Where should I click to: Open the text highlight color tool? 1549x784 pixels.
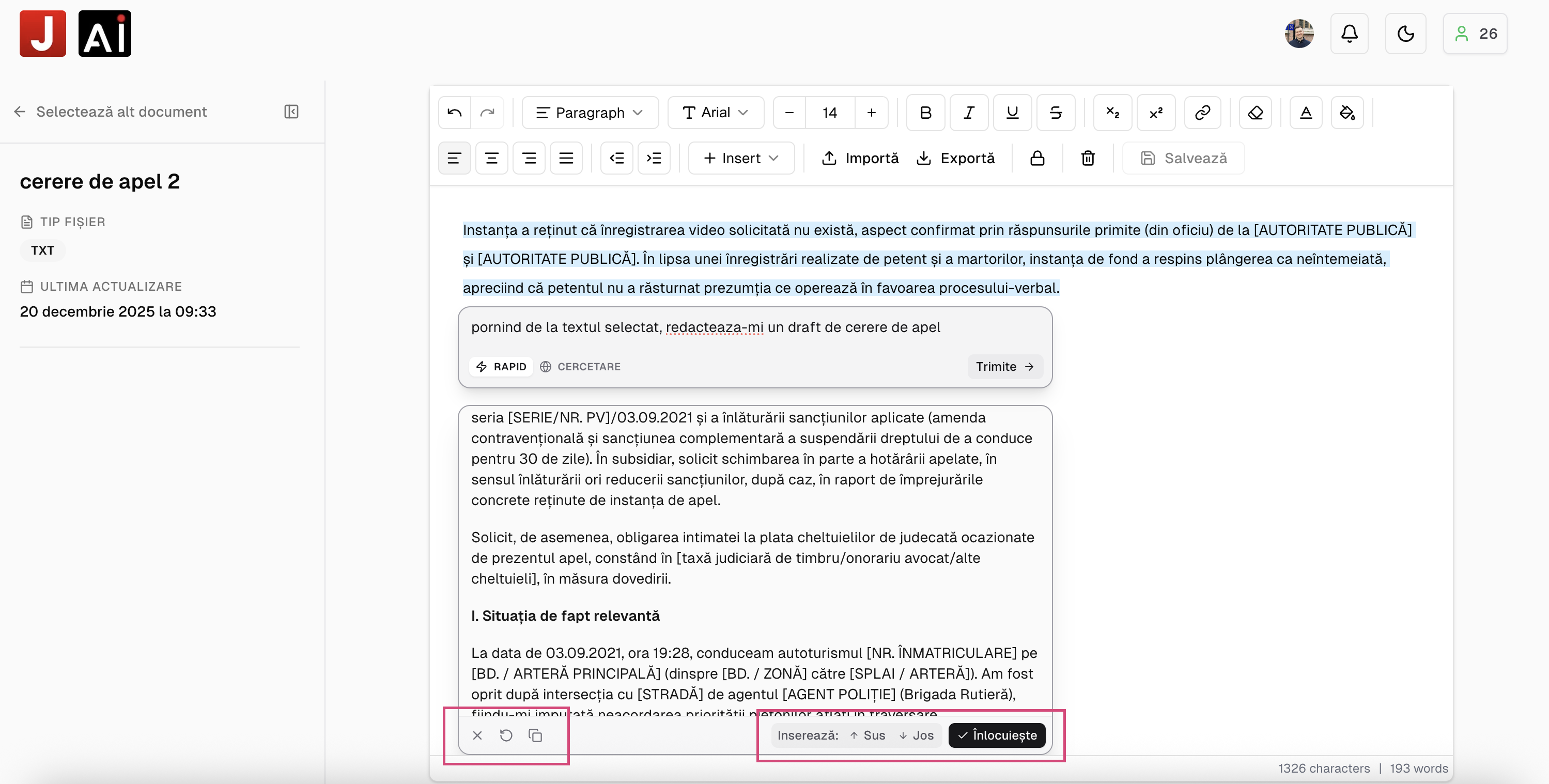[1347, 113]
